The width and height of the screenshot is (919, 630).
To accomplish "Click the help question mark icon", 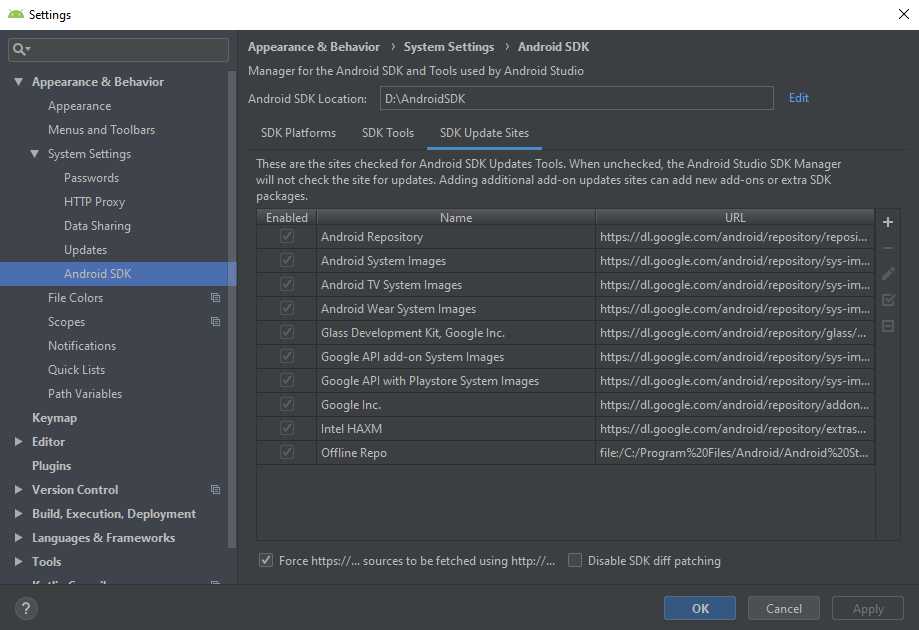I will [26, 608].
